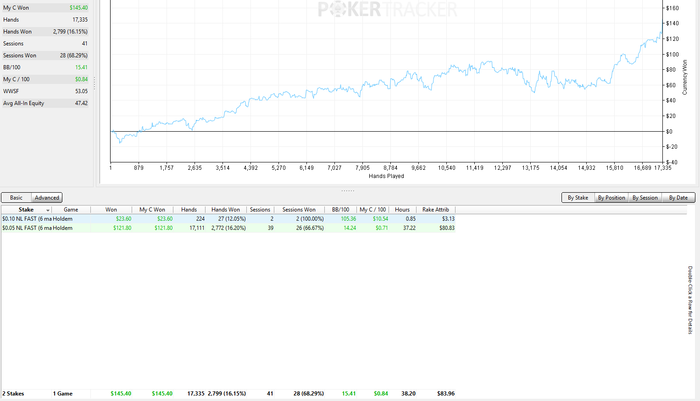Click the $80.83 rake attrib cell
700x401 pixels.
tap(446, 228)
